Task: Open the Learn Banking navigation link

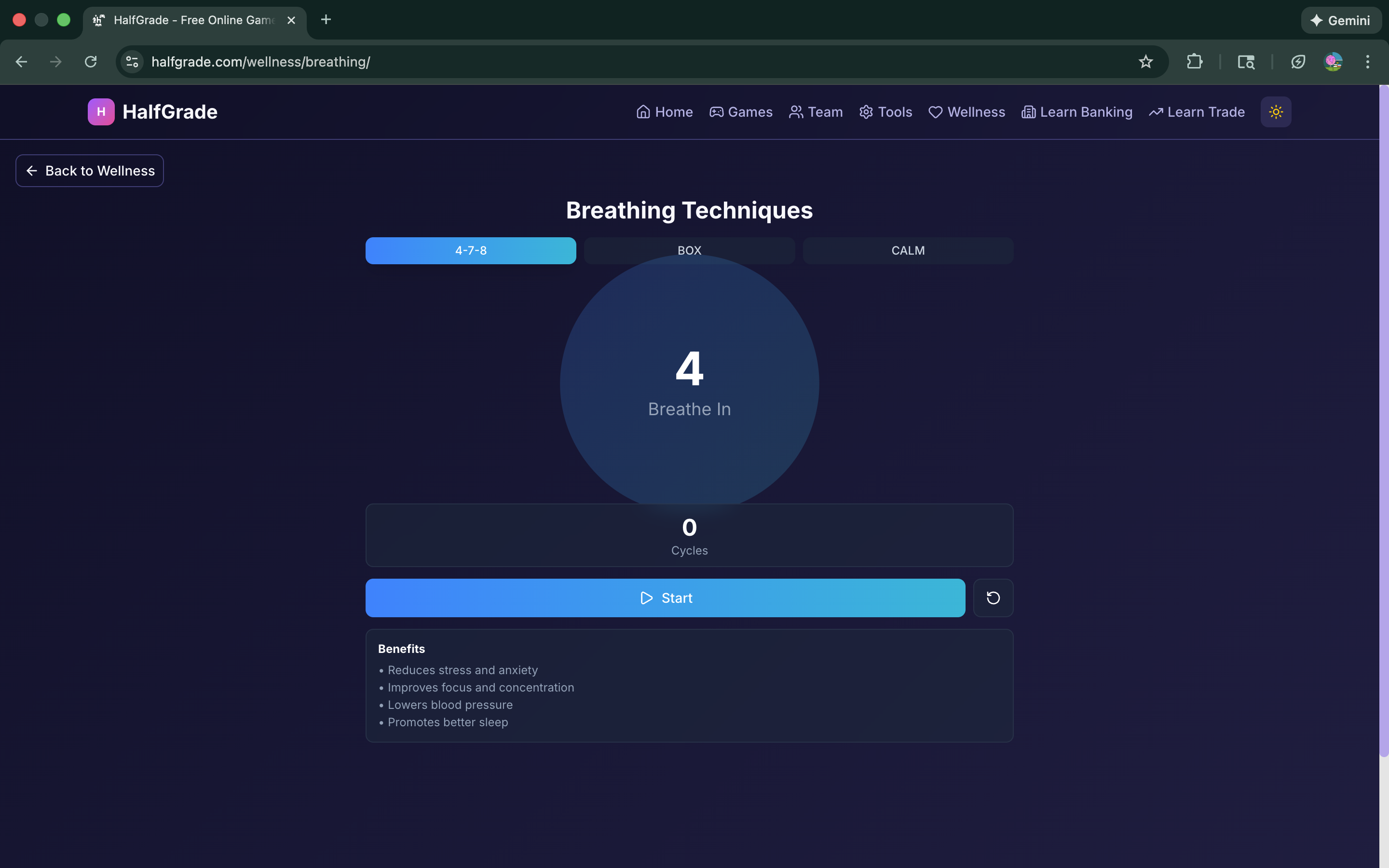Action: 1077,111
